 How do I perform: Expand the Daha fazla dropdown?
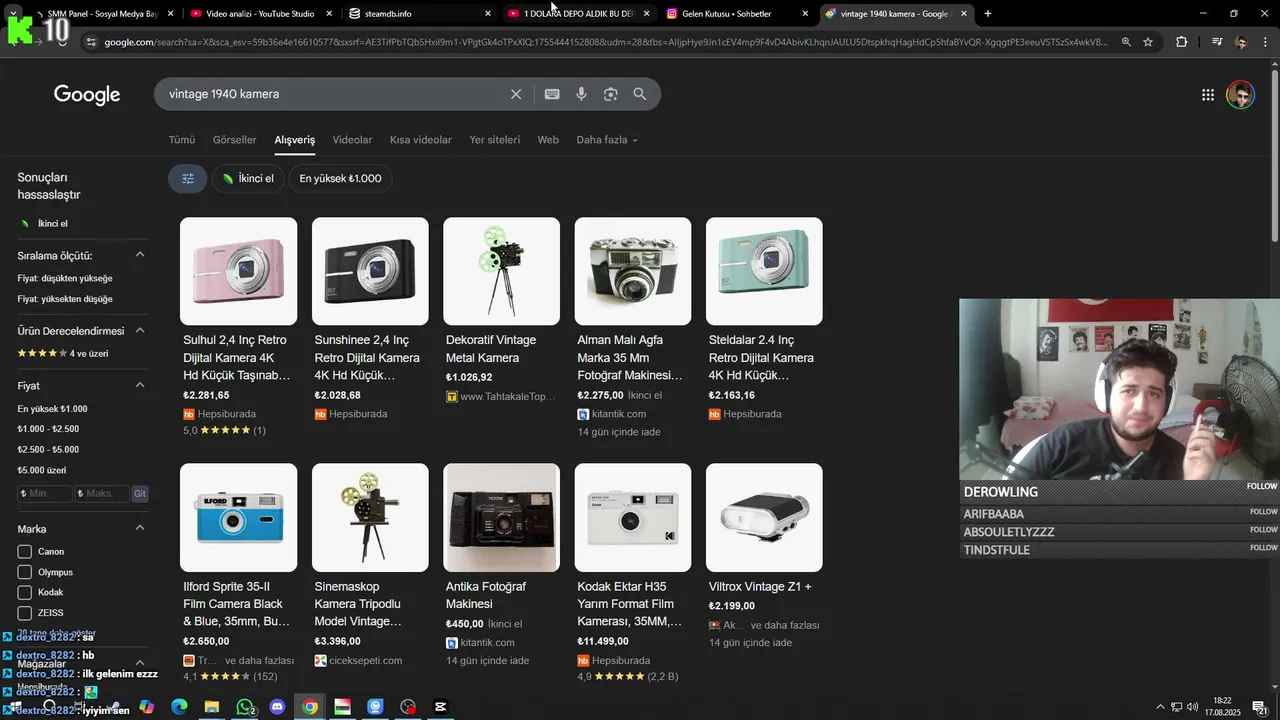coord(607,140)
